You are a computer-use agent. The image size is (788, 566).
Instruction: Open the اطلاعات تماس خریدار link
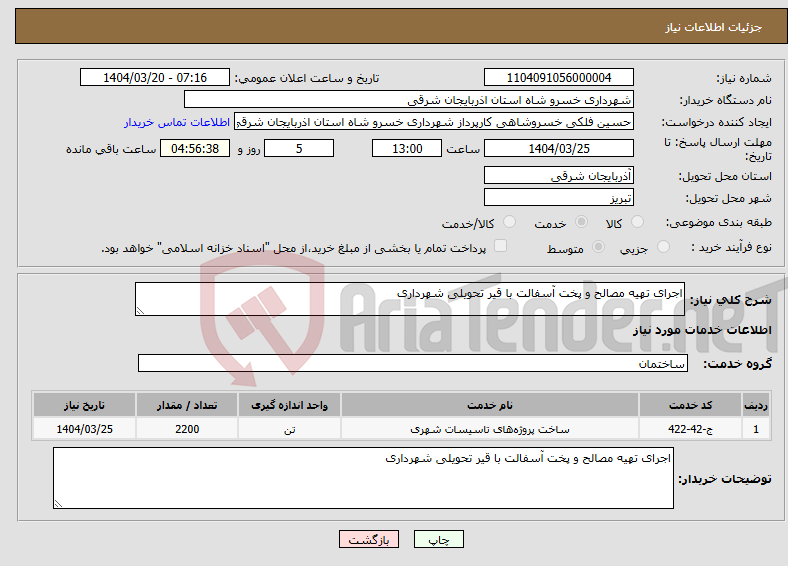(177, 122)
